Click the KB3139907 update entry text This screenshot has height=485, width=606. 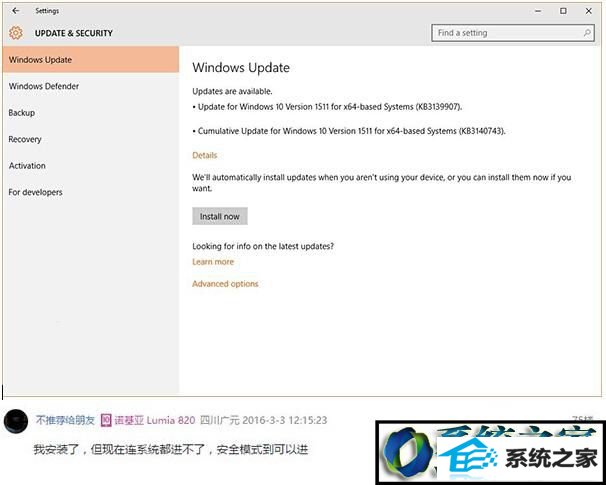tap(327, 107)
